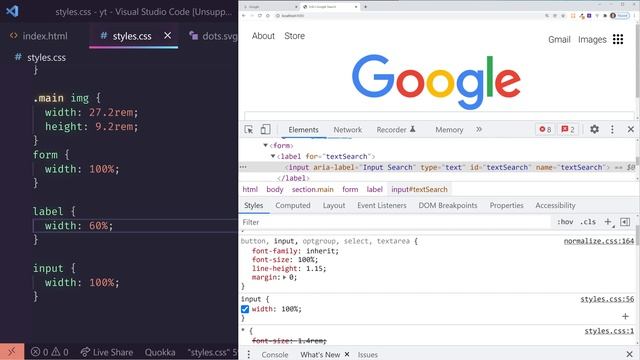Click the styles Filter input field

394,222
